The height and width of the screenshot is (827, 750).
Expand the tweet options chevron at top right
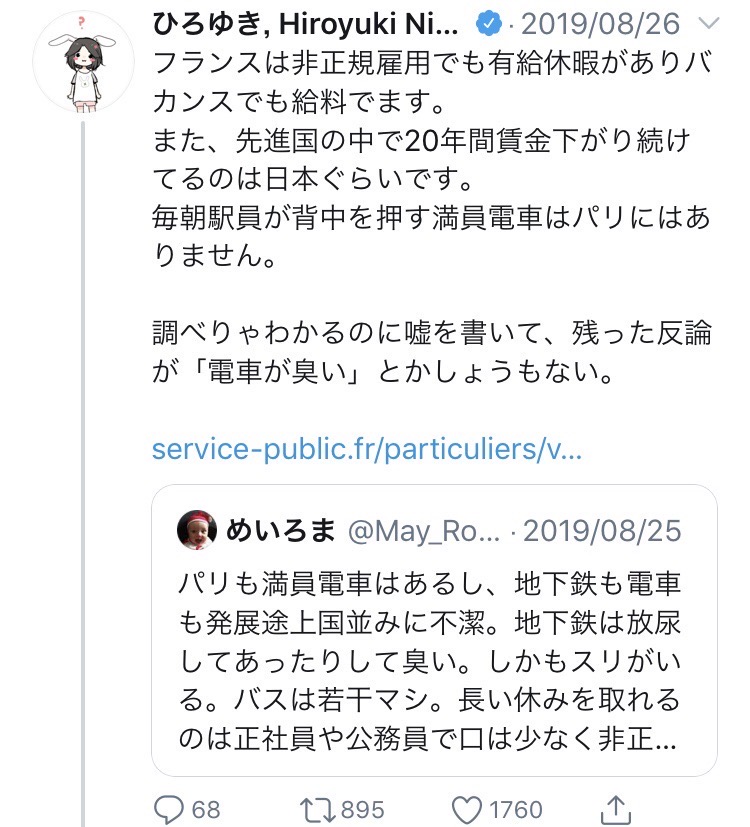[x=707, y=23]
